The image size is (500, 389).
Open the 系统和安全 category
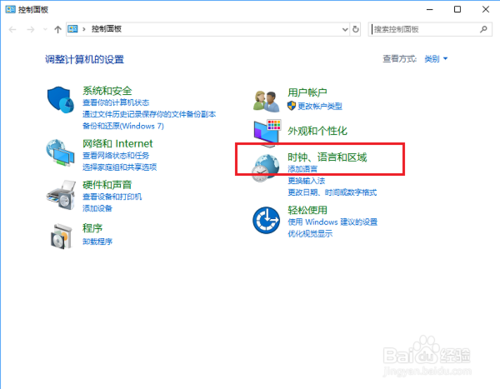tap(107, 90)
